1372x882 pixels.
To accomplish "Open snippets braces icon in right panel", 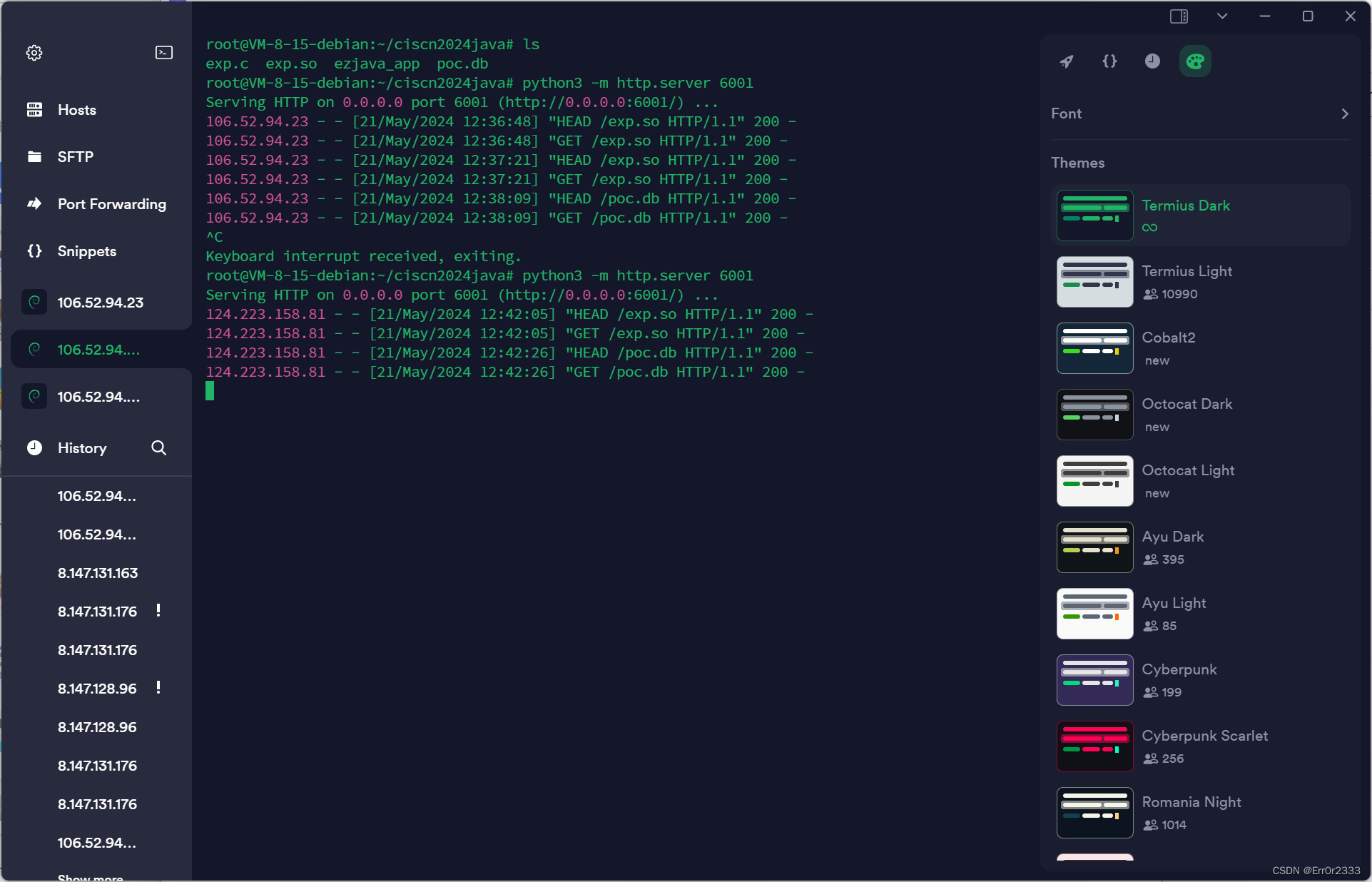I will (x=1109, y=61).
